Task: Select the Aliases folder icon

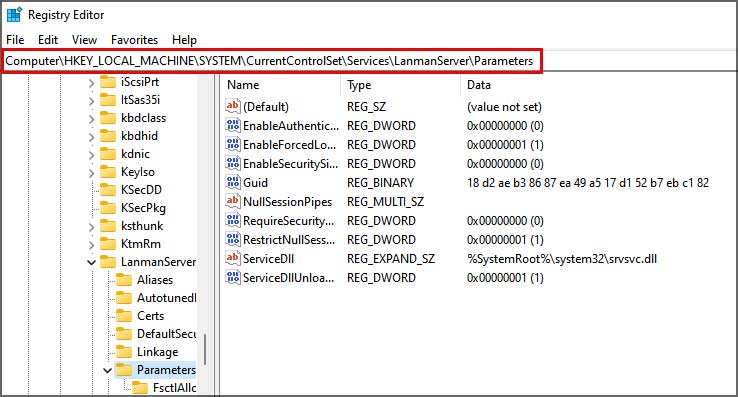Action: [x=124, y=280]
